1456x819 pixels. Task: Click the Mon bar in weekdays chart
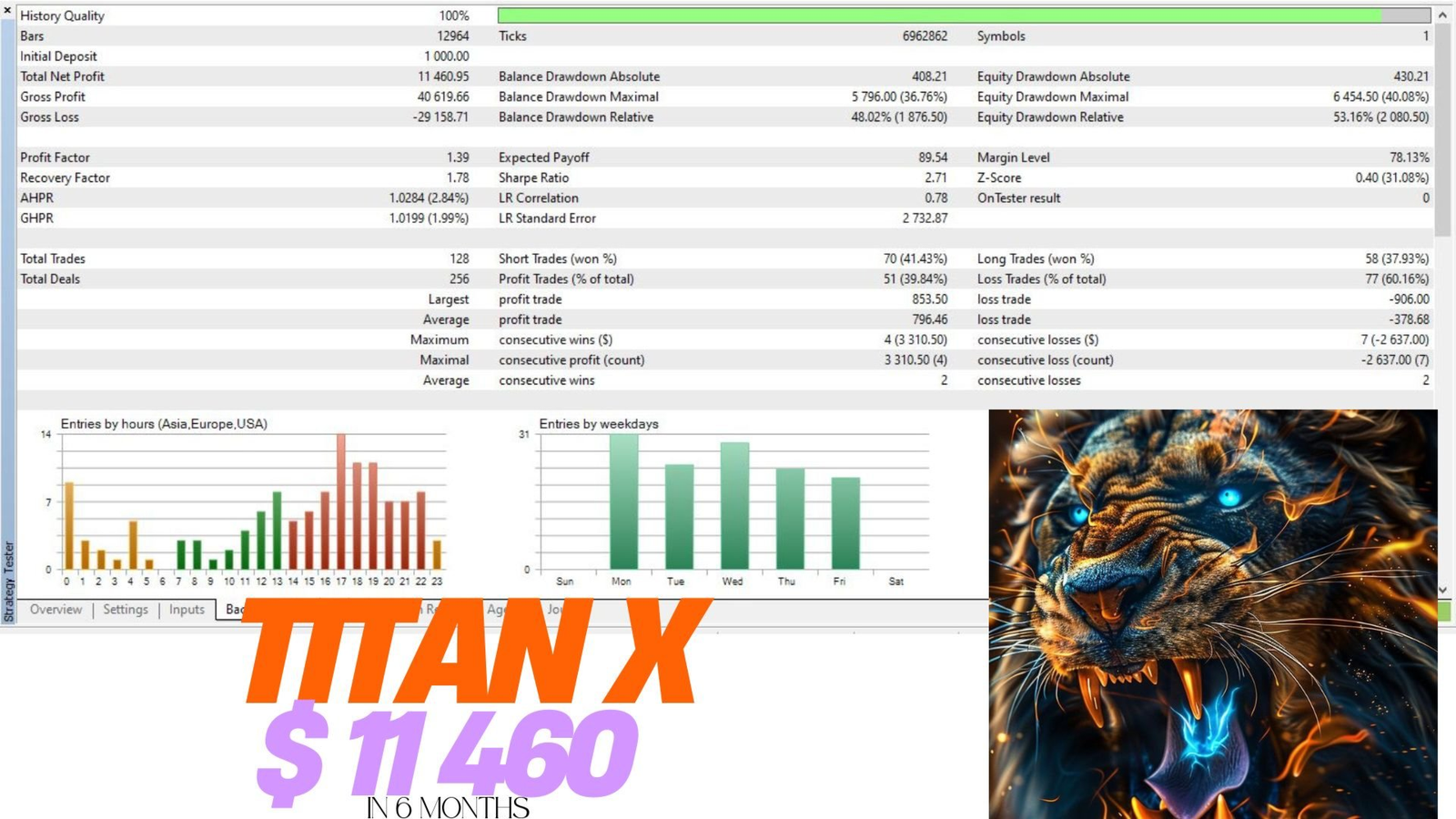coord(623,501)
